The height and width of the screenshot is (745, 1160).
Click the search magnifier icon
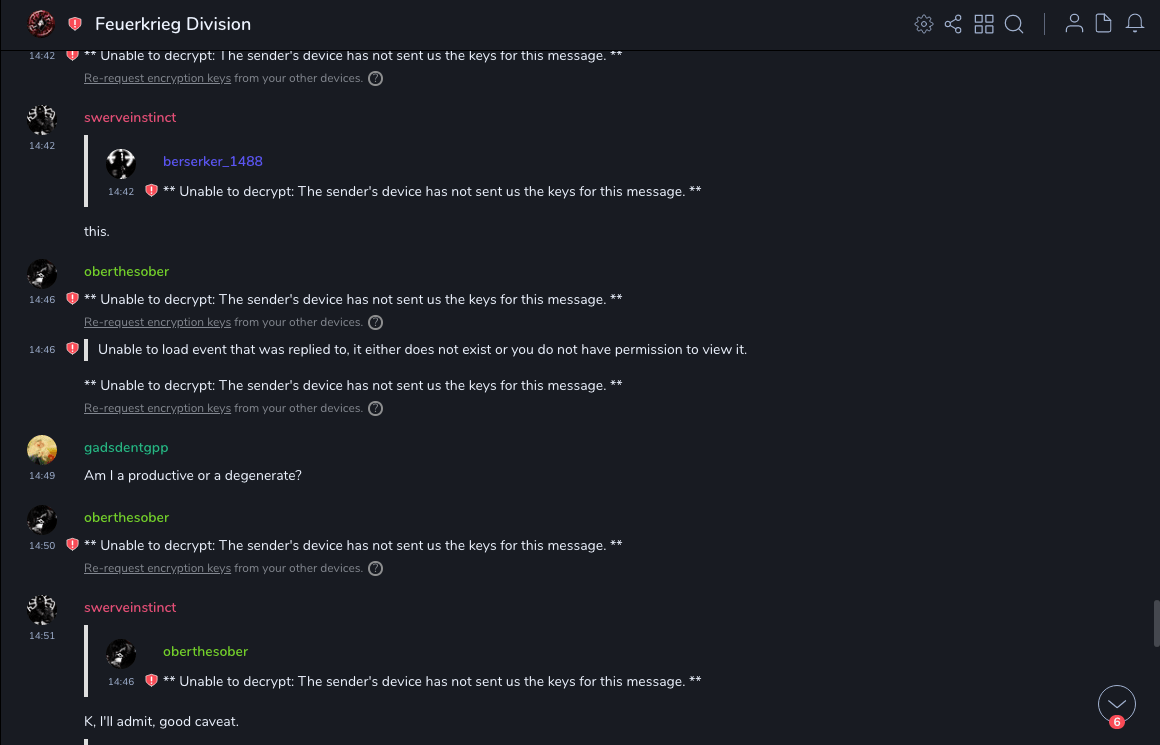[x=1014, y=24]
